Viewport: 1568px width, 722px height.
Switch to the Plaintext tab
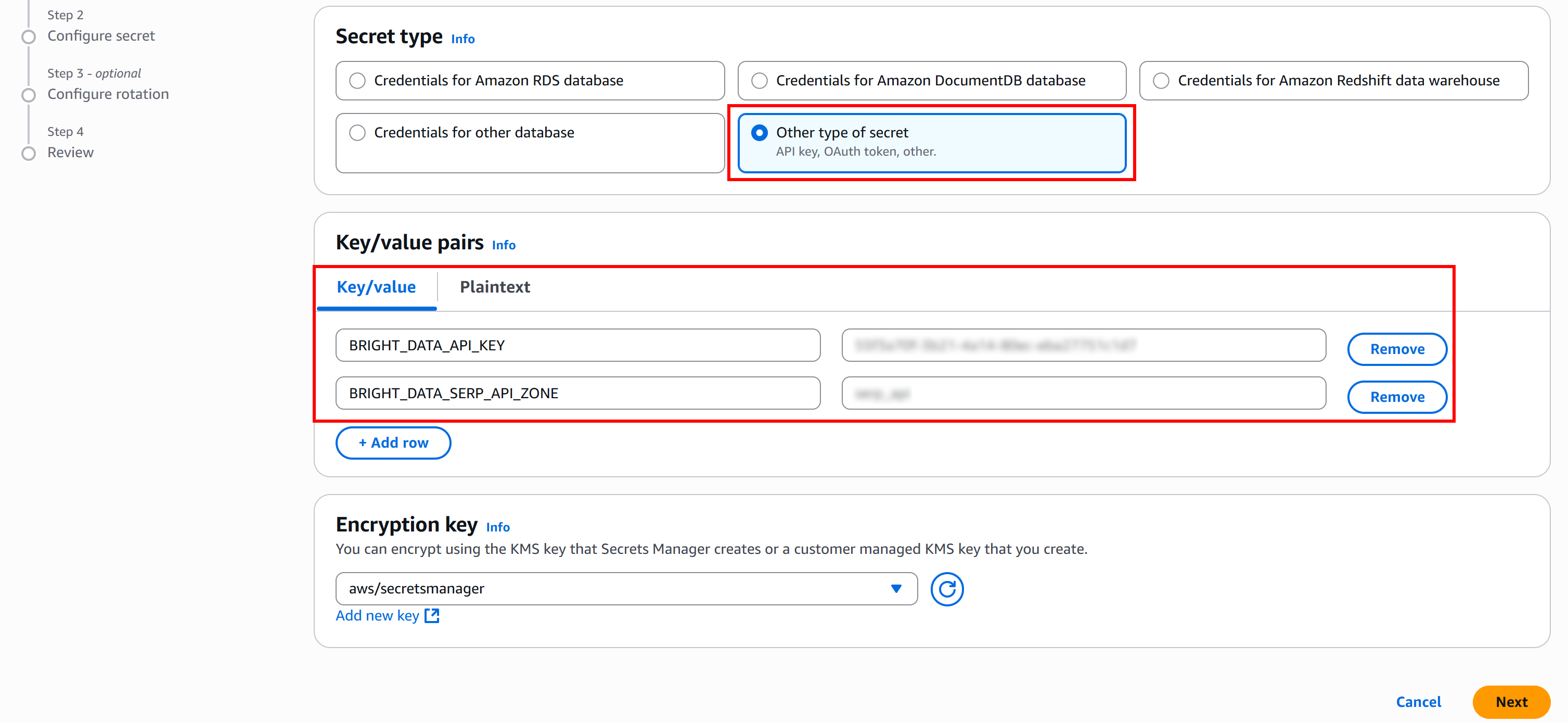494,286
